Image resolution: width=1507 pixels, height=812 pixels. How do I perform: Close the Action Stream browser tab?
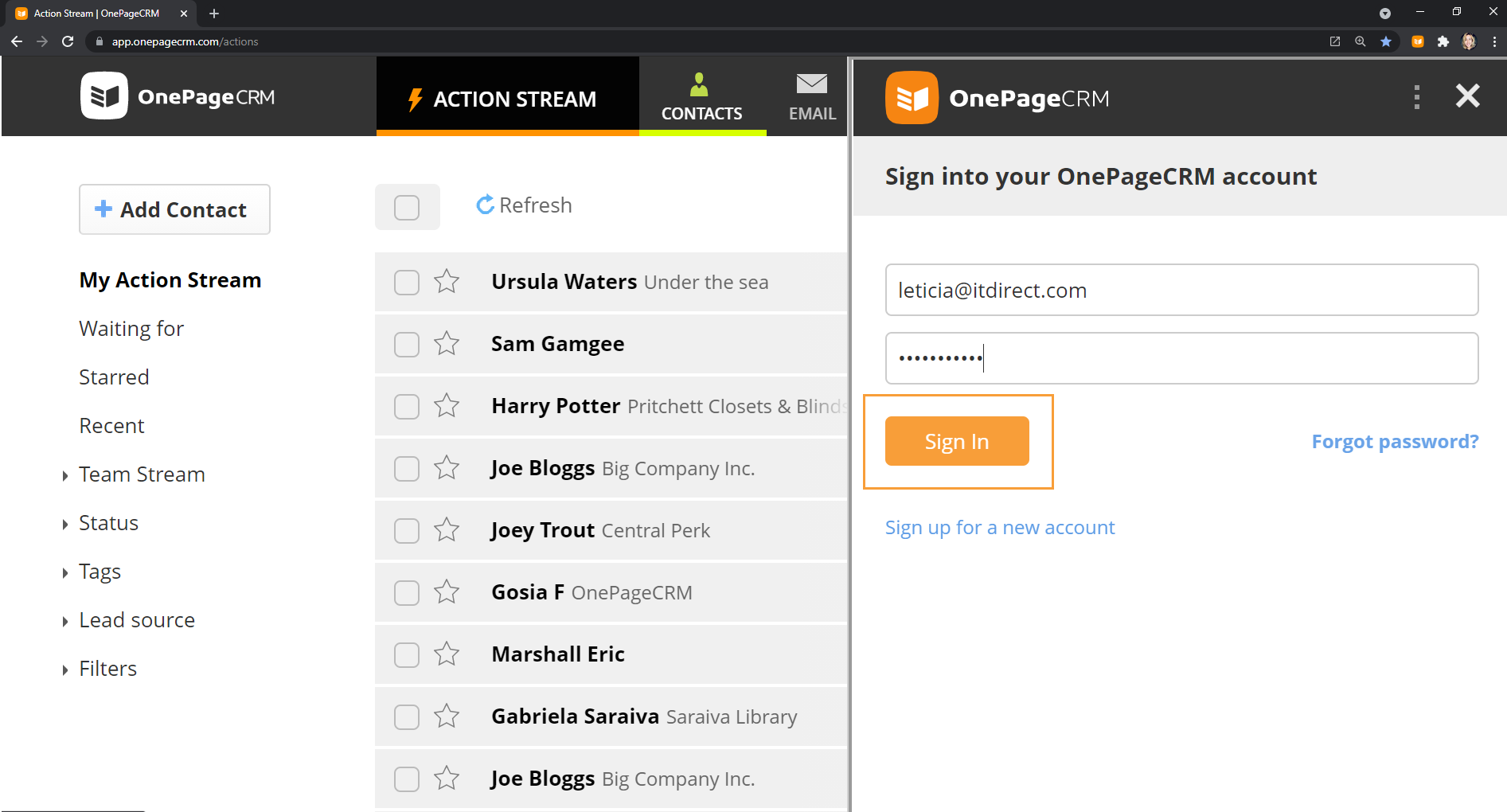[183, 14]
